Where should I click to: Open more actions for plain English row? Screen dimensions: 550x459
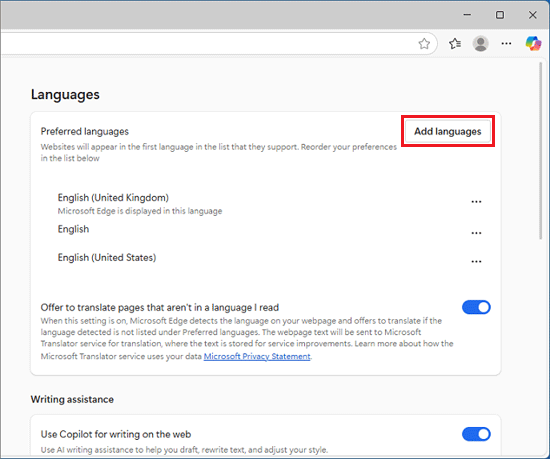pos(476,233)
